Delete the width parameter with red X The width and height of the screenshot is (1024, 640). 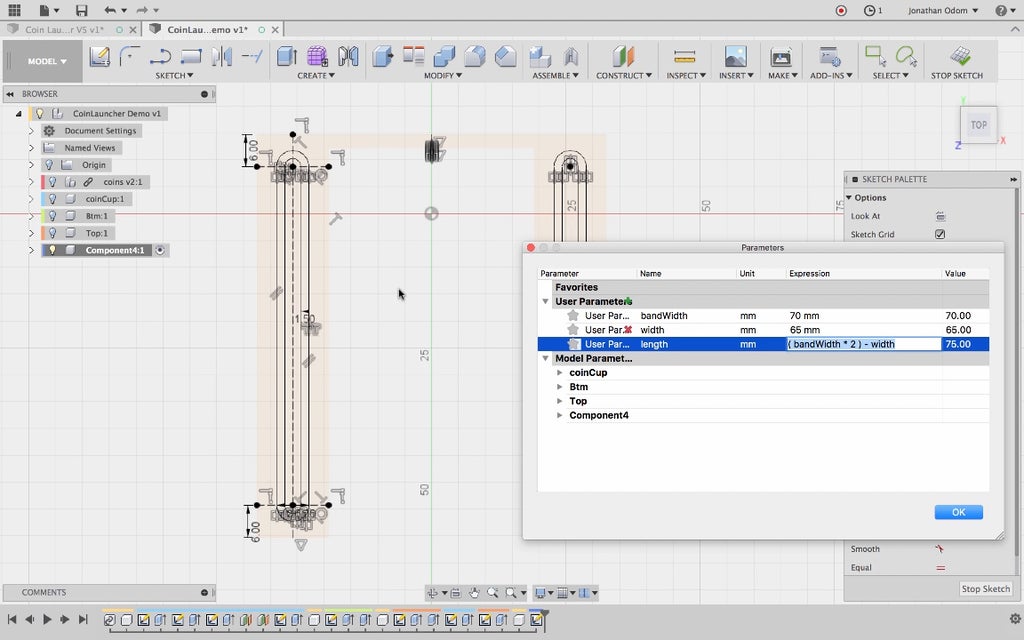point(628,330)
